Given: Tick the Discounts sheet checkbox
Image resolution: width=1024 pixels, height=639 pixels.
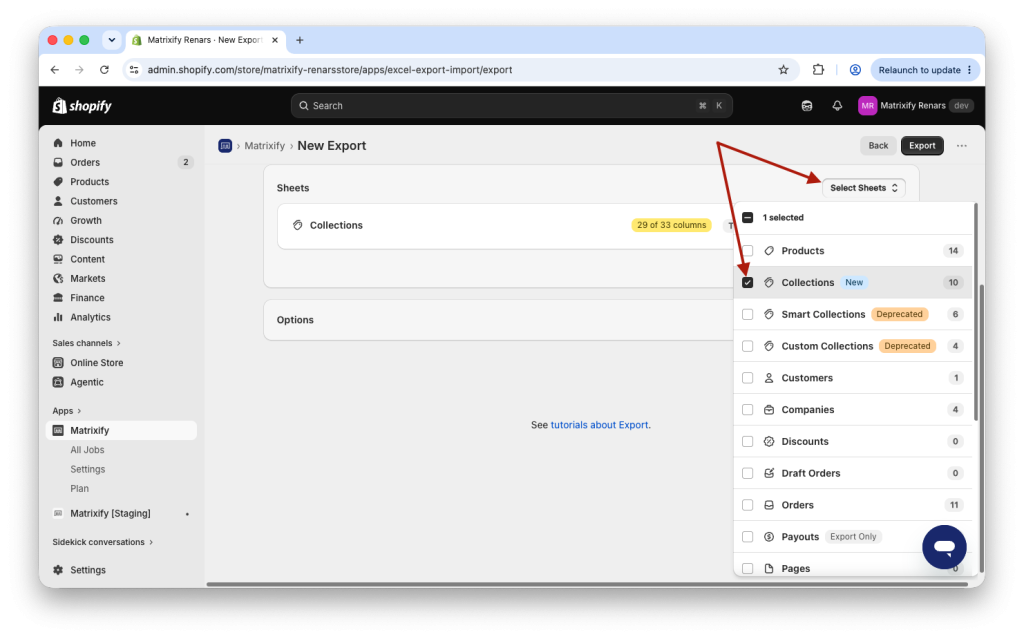Looking at the screenshot, I should tap(747, 442).
